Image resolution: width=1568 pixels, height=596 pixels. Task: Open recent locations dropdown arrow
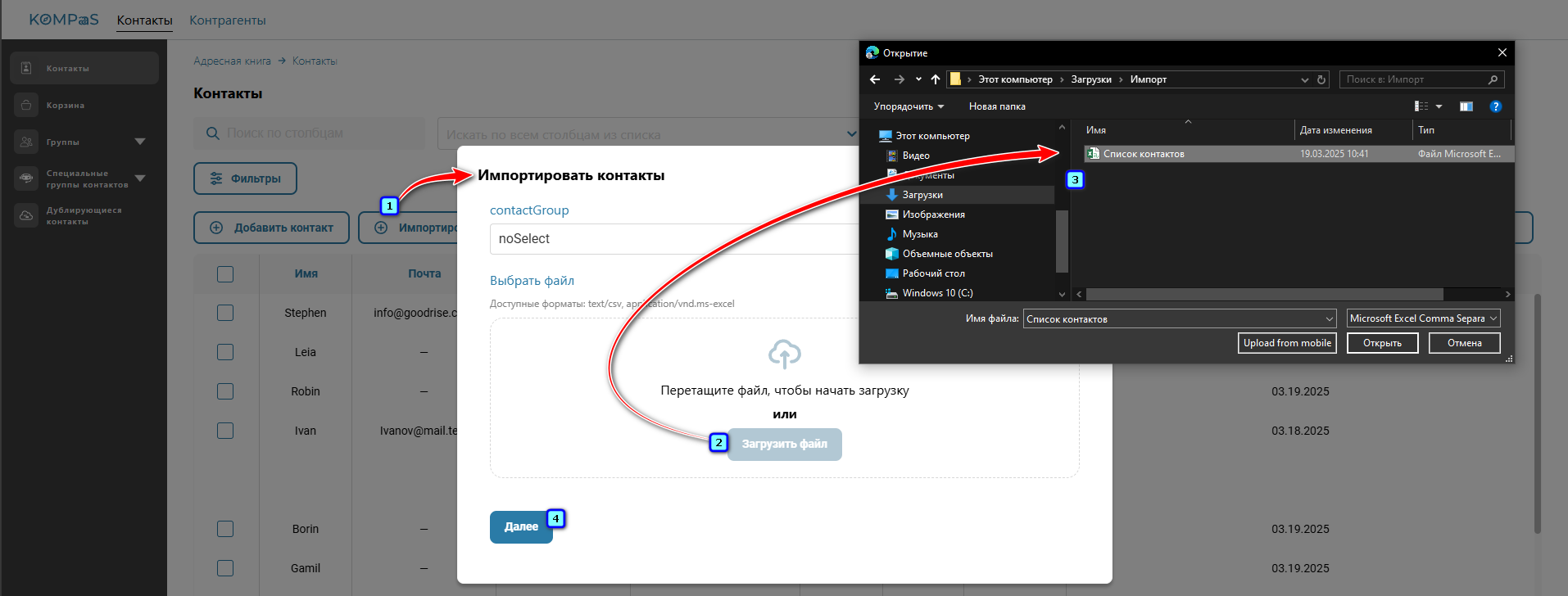pos(918,79)
